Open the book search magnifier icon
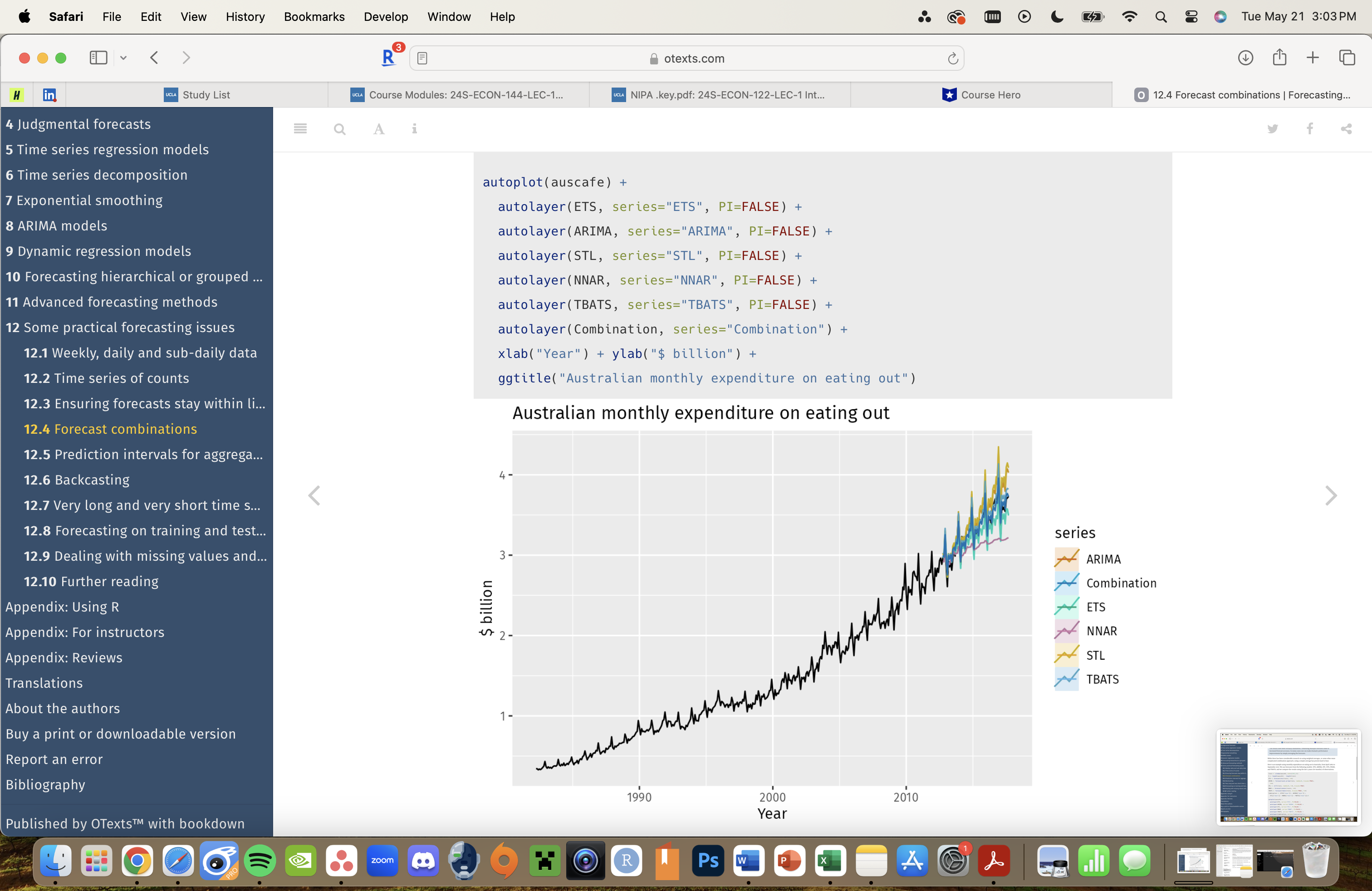Viewport: 1372px width, 891px height. point(339,129)
